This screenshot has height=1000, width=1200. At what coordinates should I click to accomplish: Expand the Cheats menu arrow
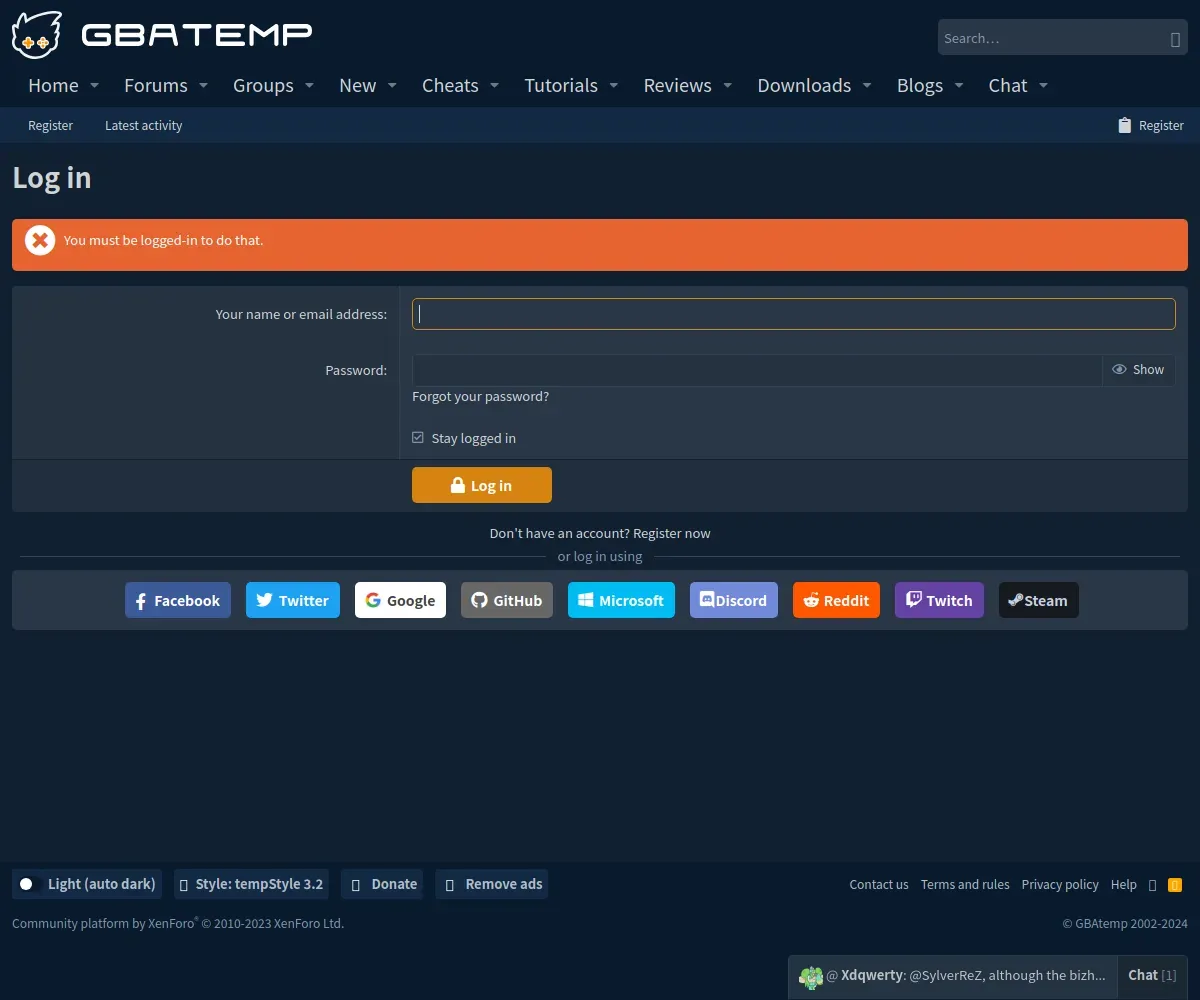[494, 86]
